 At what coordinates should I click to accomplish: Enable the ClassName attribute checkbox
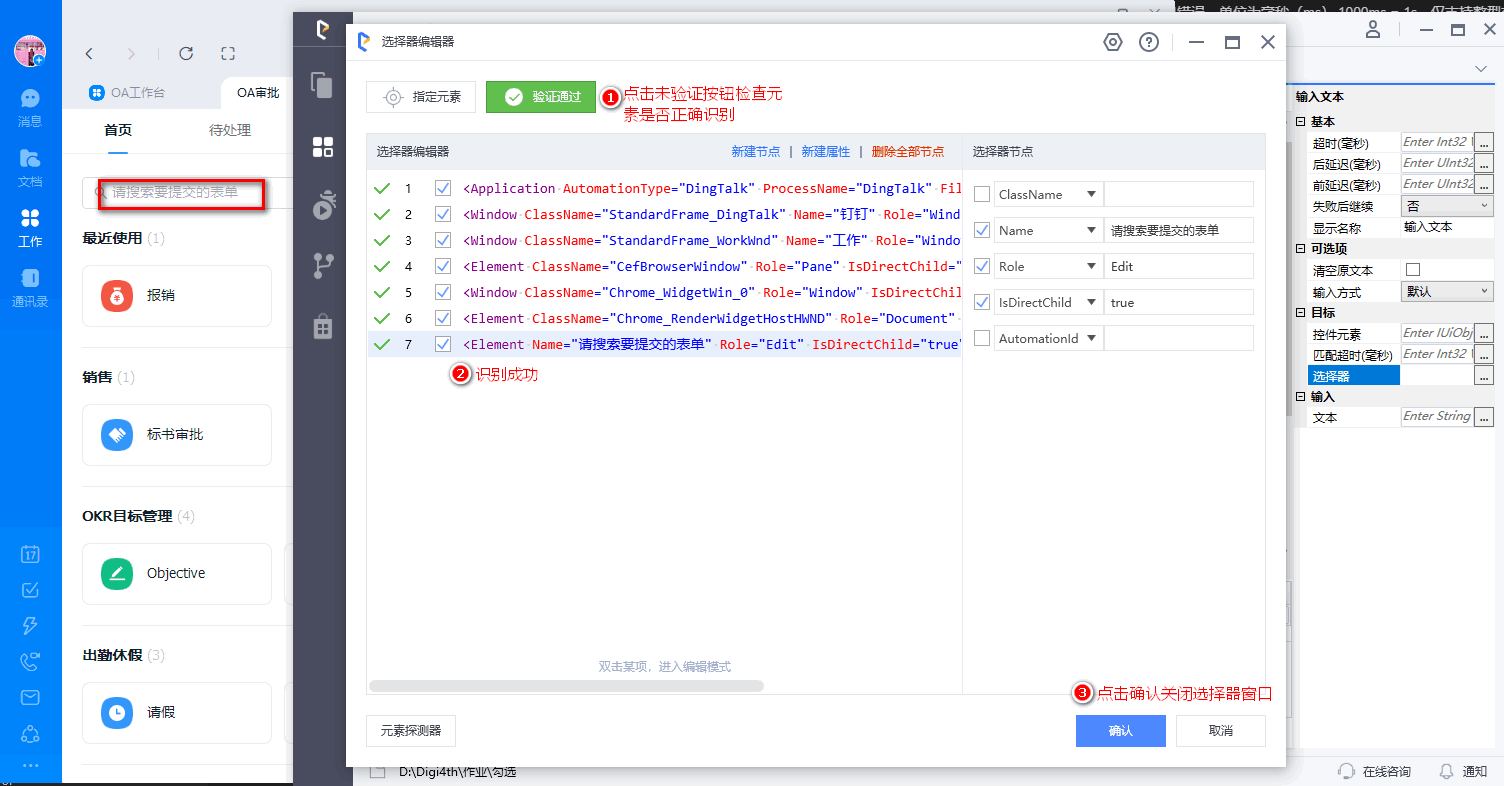point(982,194)
